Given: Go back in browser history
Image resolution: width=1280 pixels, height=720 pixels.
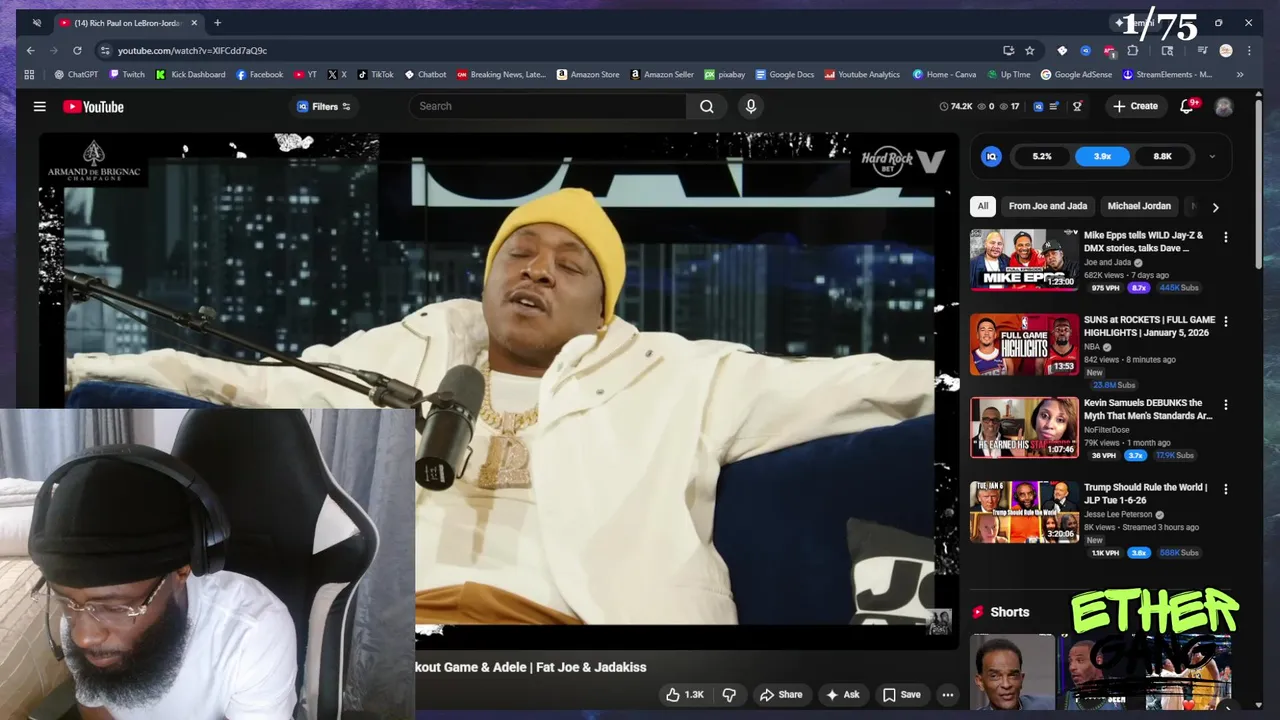Looking at the screenshot, I should pyautogui.click(x=30, y=50).
